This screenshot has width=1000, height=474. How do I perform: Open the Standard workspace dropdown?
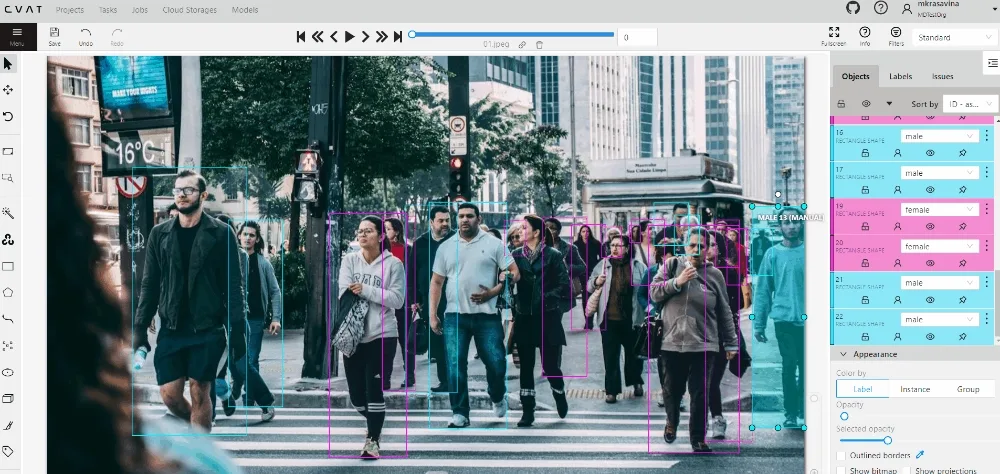pos(953,38)
